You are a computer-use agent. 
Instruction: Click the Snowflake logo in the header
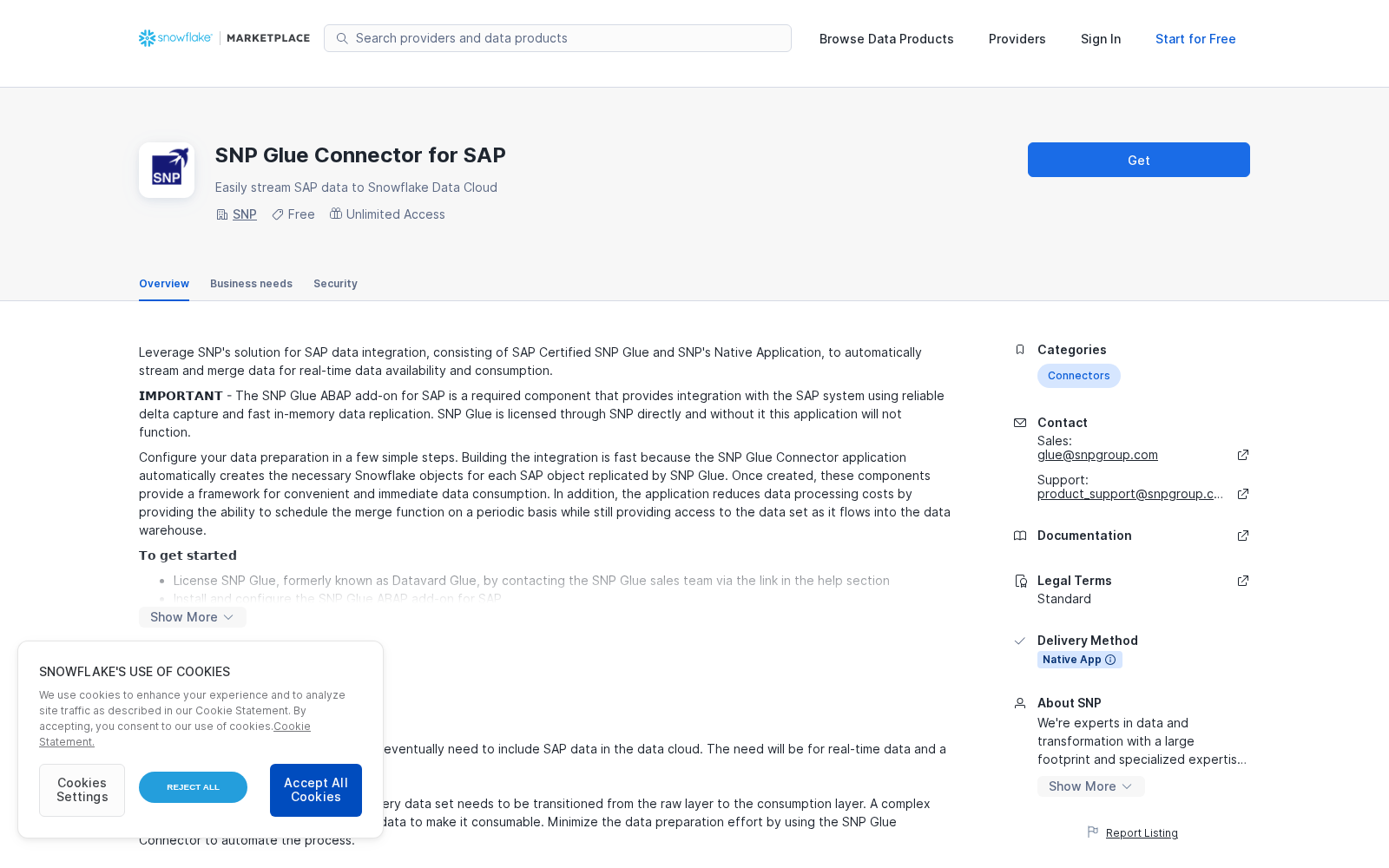pyautogui.click(x=175, y=38)
